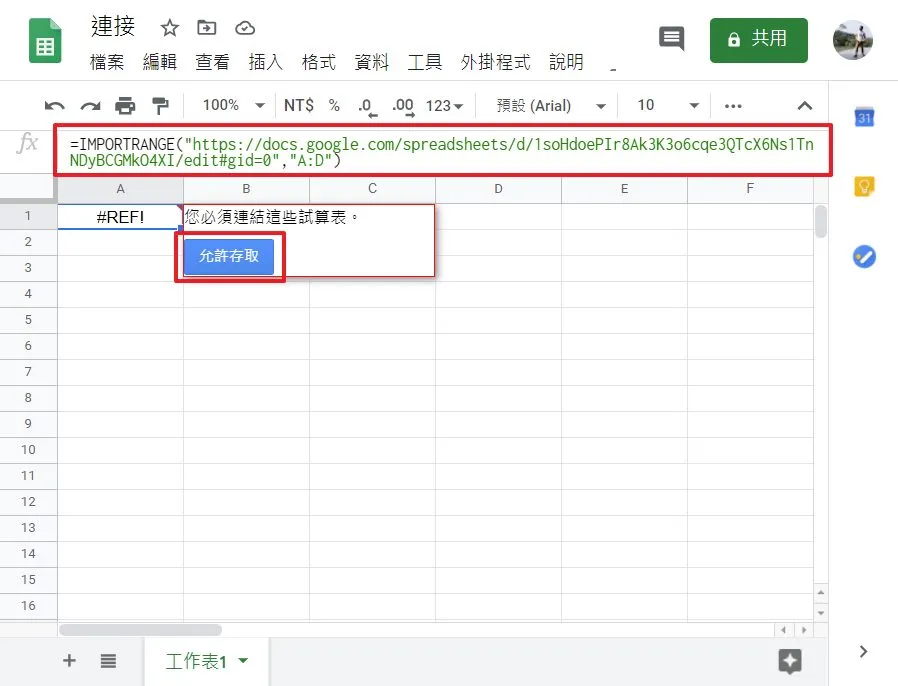Select column E header

pyautogui.click(x=624, y=189)
